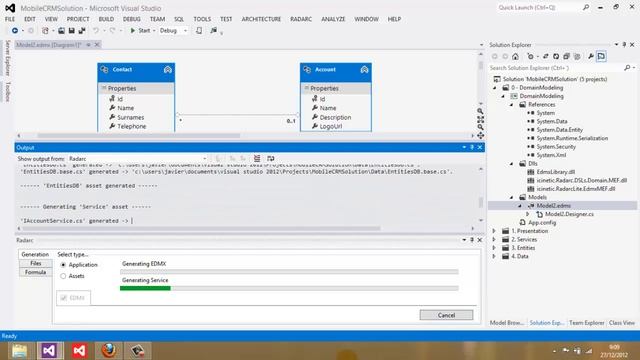Viewport: 640px width, 360px height.
Task: Open File Explorer from the taskbar
Action: pyautogui.click(x=19, y=351)
